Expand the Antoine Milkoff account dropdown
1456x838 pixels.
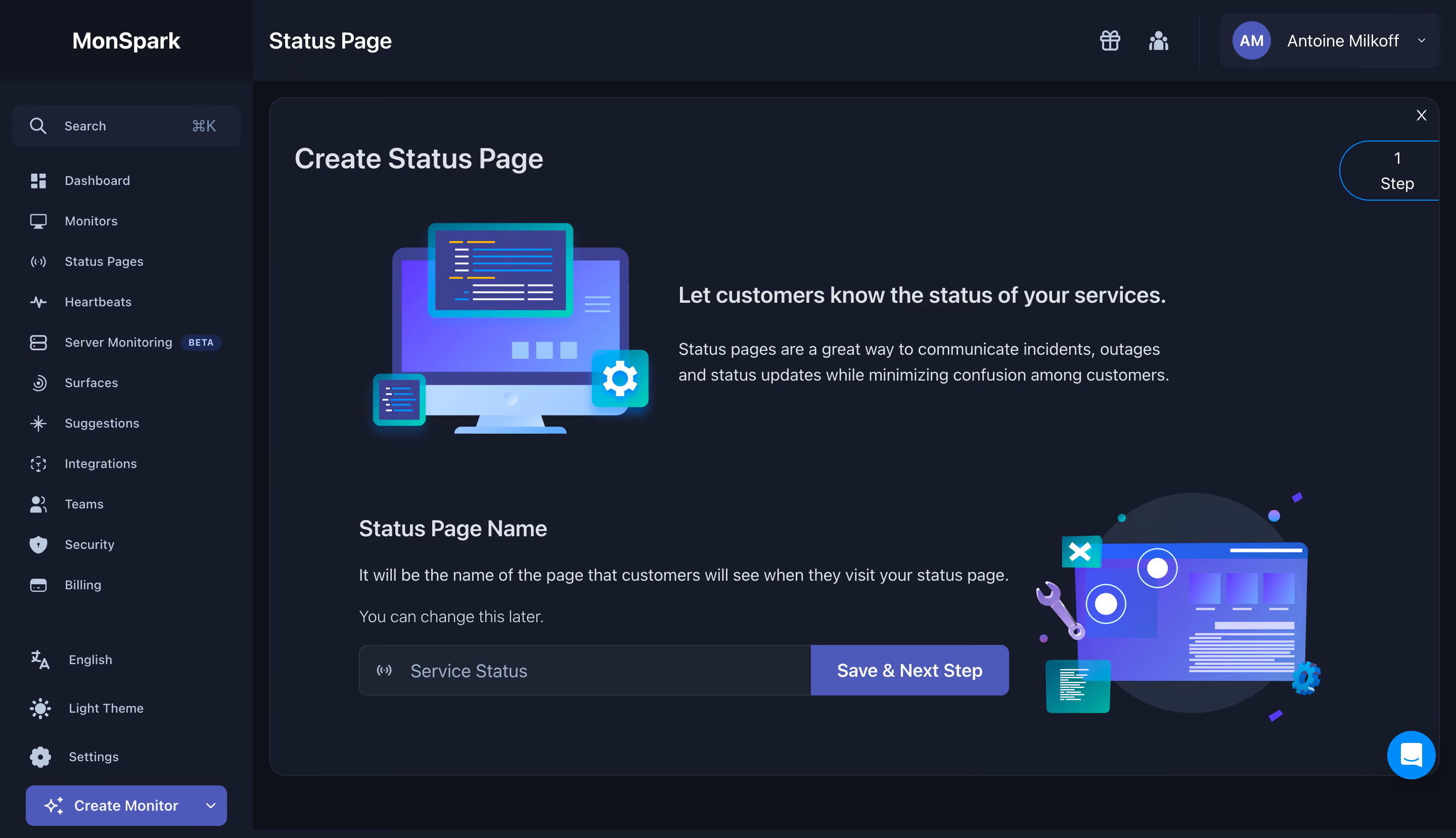[1422, 40]
